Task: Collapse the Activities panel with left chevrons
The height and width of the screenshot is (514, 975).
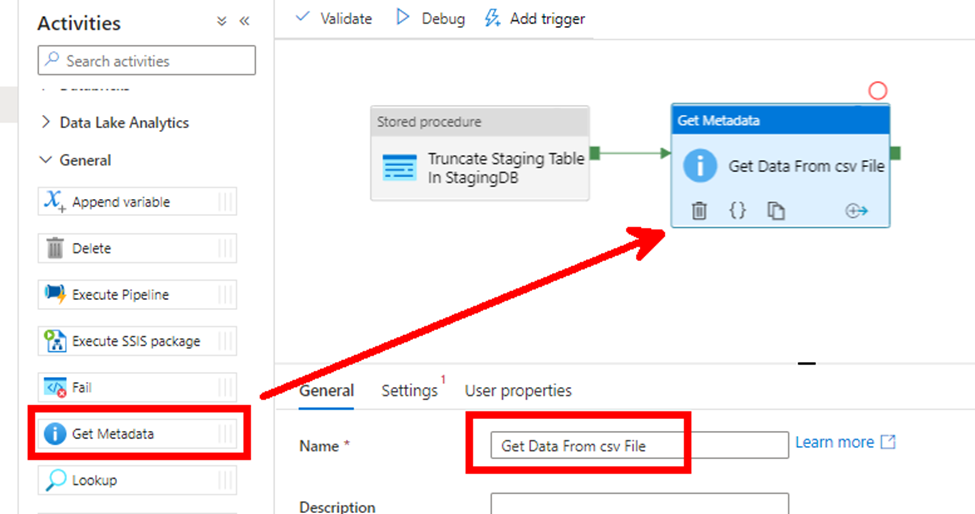Action: click(244, 21)
